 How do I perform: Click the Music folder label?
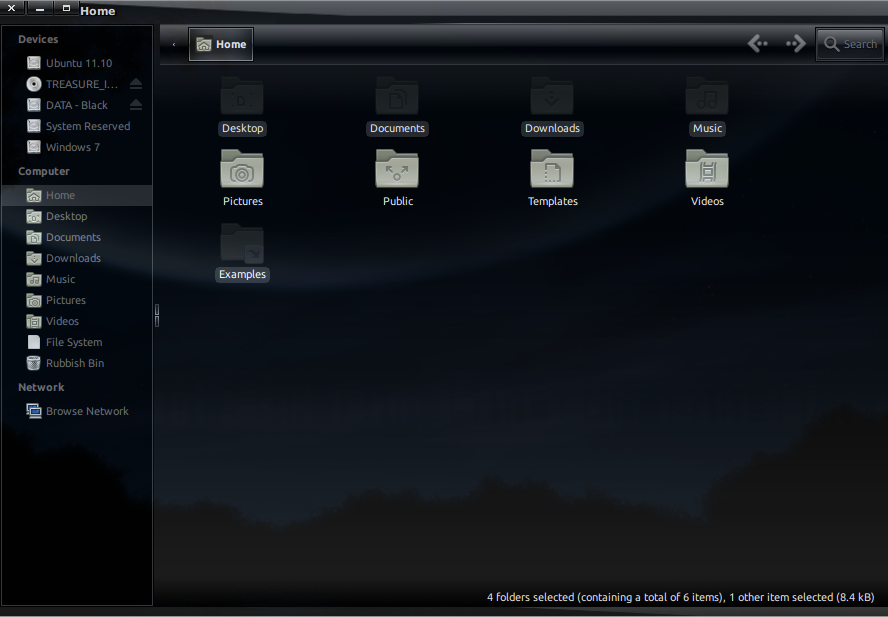(707, 128)
